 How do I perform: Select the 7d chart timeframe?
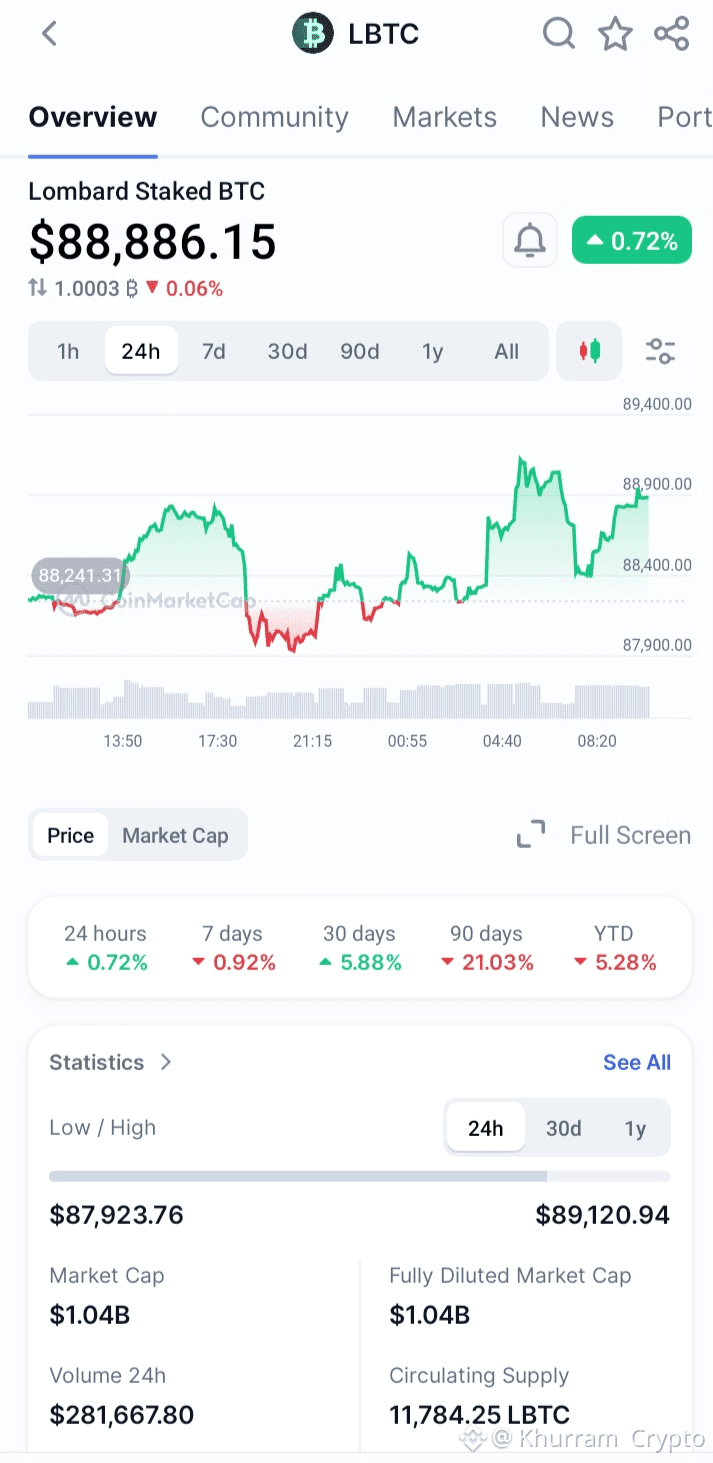pos(213,351)
